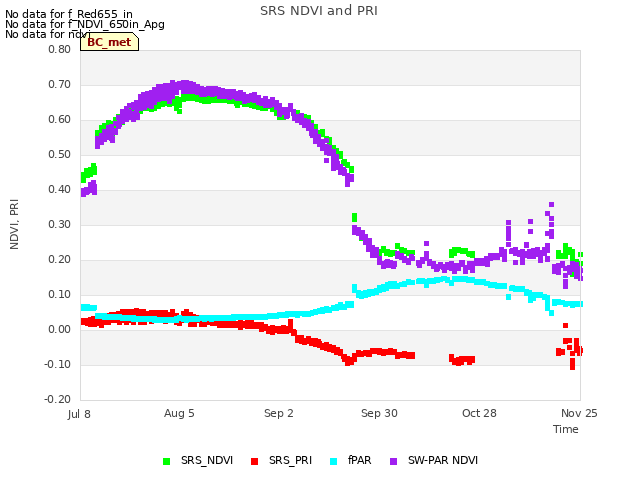This screenshot has width=640, height=480.
Task: Click the NDVI, PRI y-axis label
Action: coord(14,224)
